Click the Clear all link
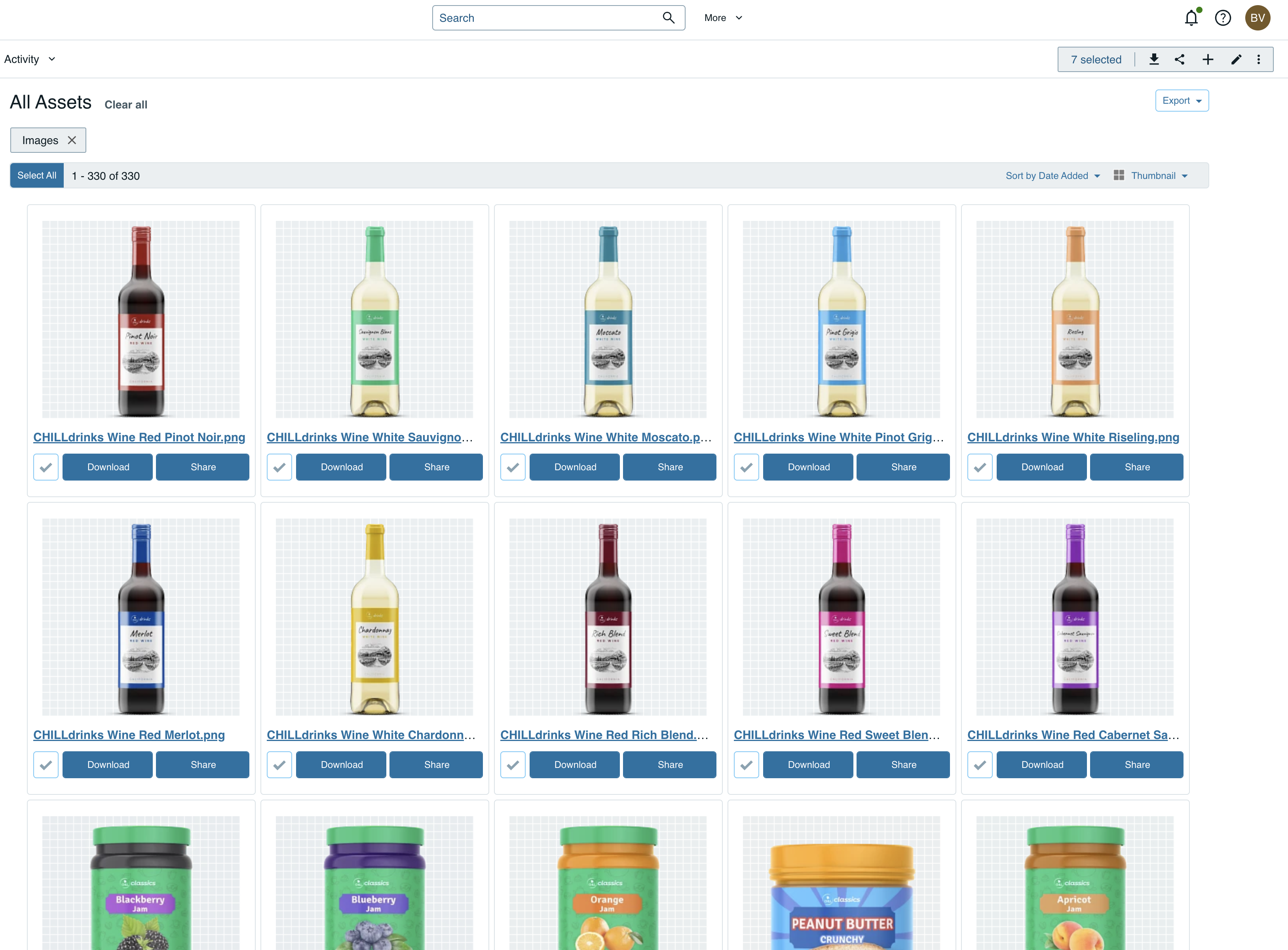The height and width of the screenshot is (950, 1288). (x=126, y=104)
